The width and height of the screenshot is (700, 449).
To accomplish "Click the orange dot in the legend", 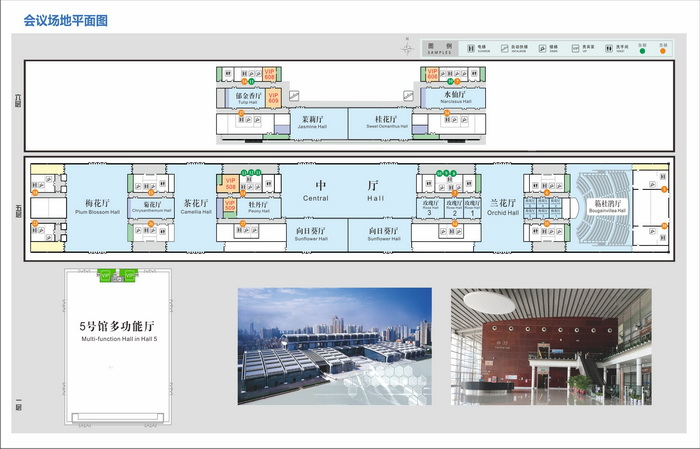I will [662, 51].
